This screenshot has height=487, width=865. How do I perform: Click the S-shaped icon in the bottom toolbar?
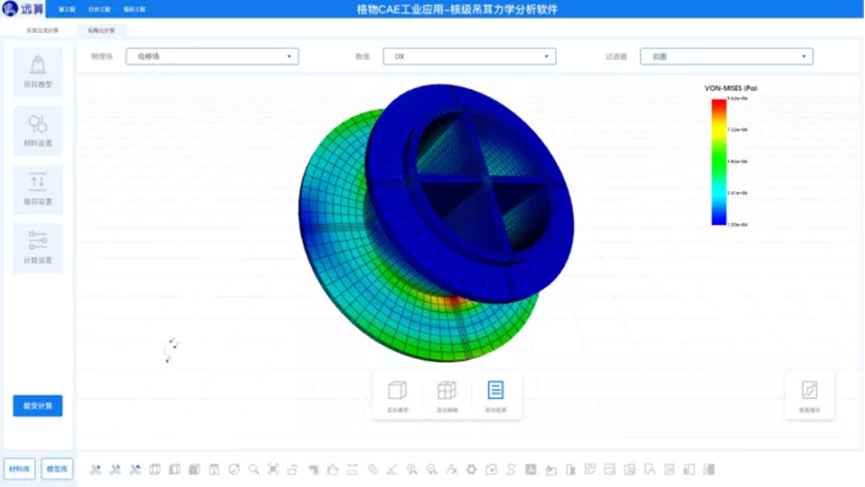511,469
